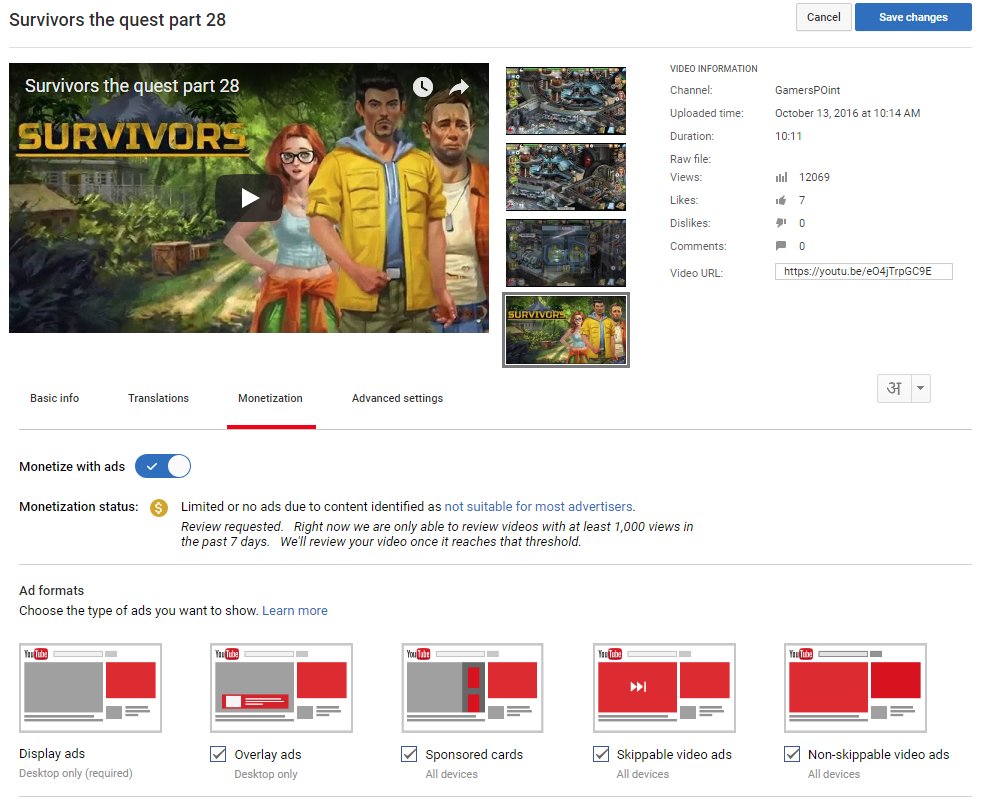The height and width of the screenshot is (811, 982).
Task: Uncheck the Non-skippable video ads checkbox
Action: point(792,754)
